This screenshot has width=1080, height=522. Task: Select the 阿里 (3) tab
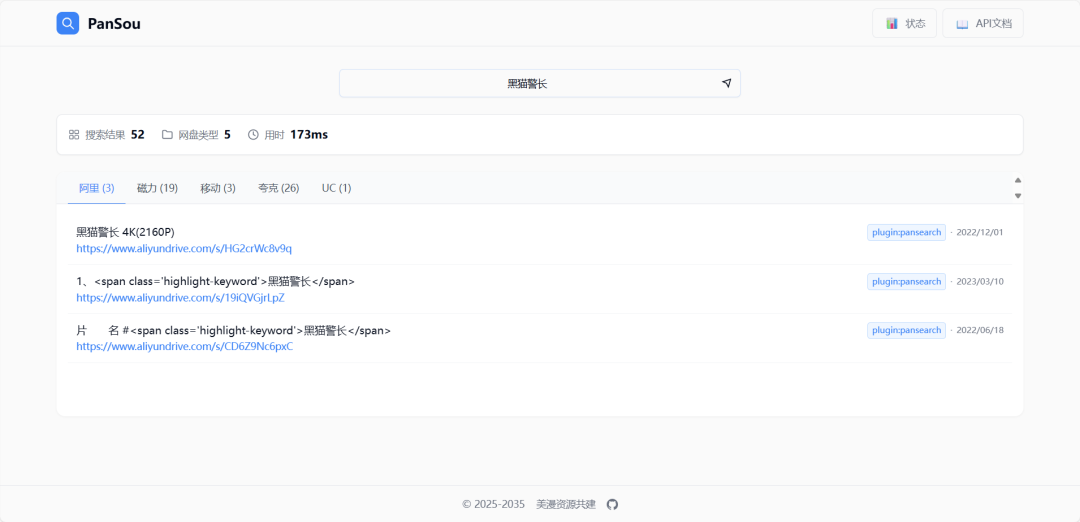[96, 188]
